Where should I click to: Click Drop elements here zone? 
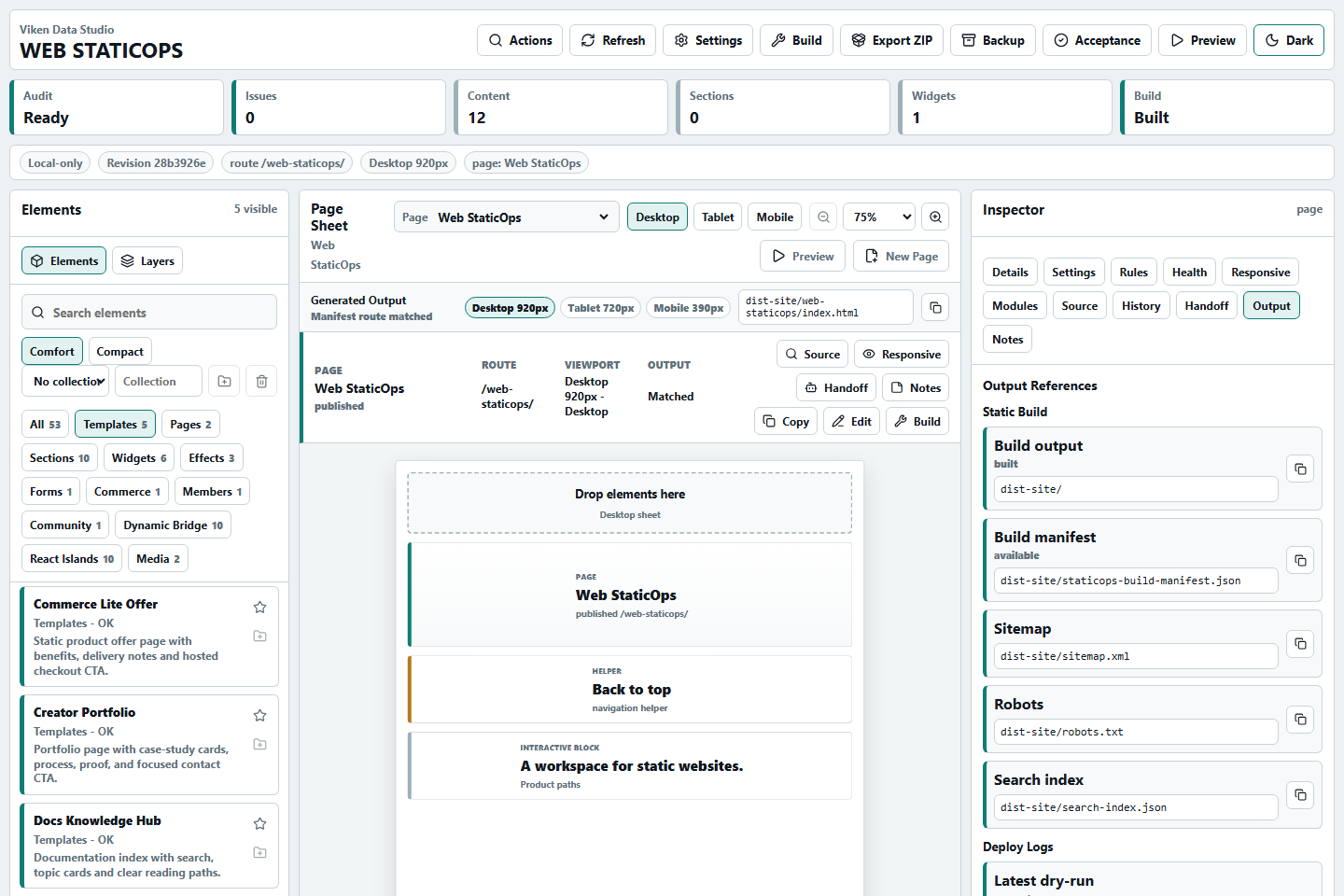(x=630, y=503)
